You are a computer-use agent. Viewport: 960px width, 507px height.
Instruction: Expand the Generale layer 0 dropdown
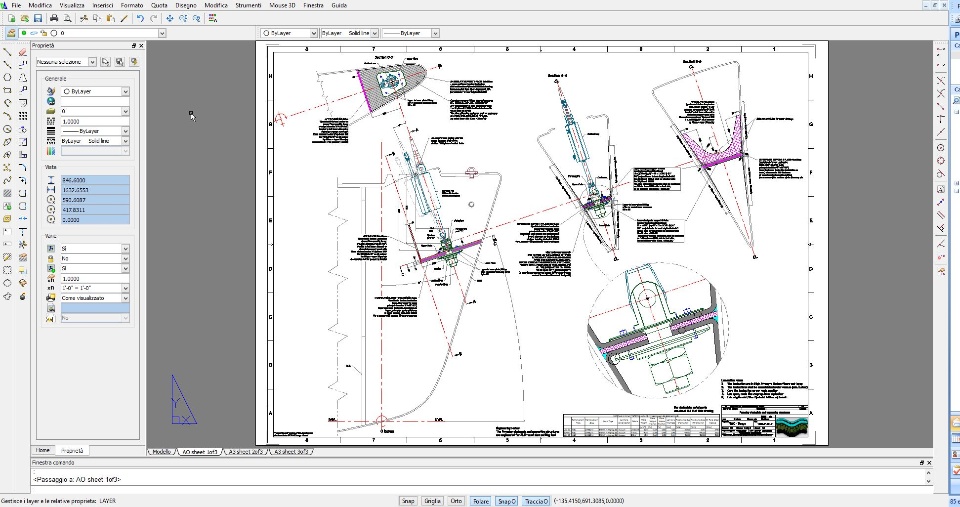point(125,111)
